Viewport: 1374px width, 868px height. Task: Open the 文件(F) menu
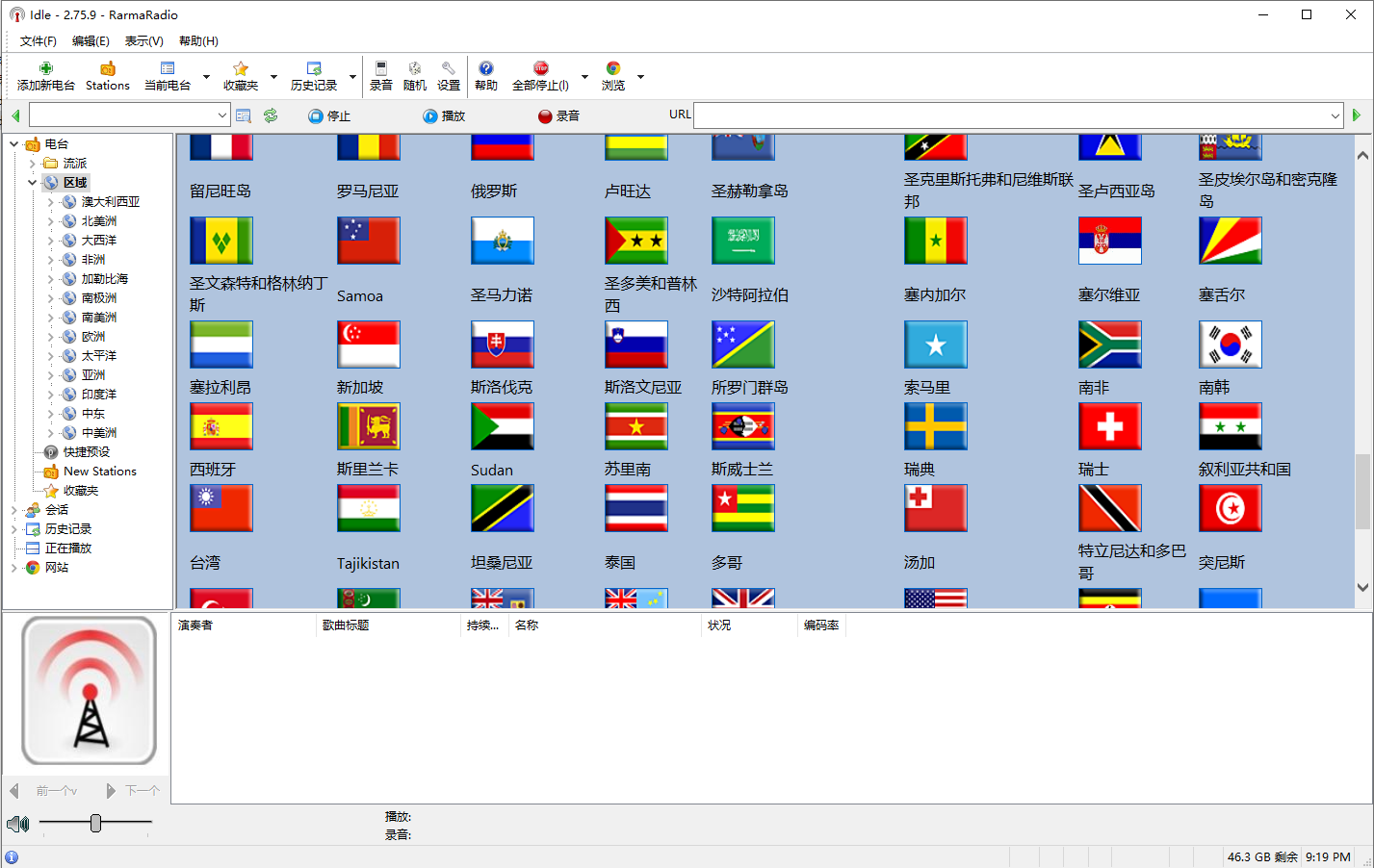(x=39, y=41)
